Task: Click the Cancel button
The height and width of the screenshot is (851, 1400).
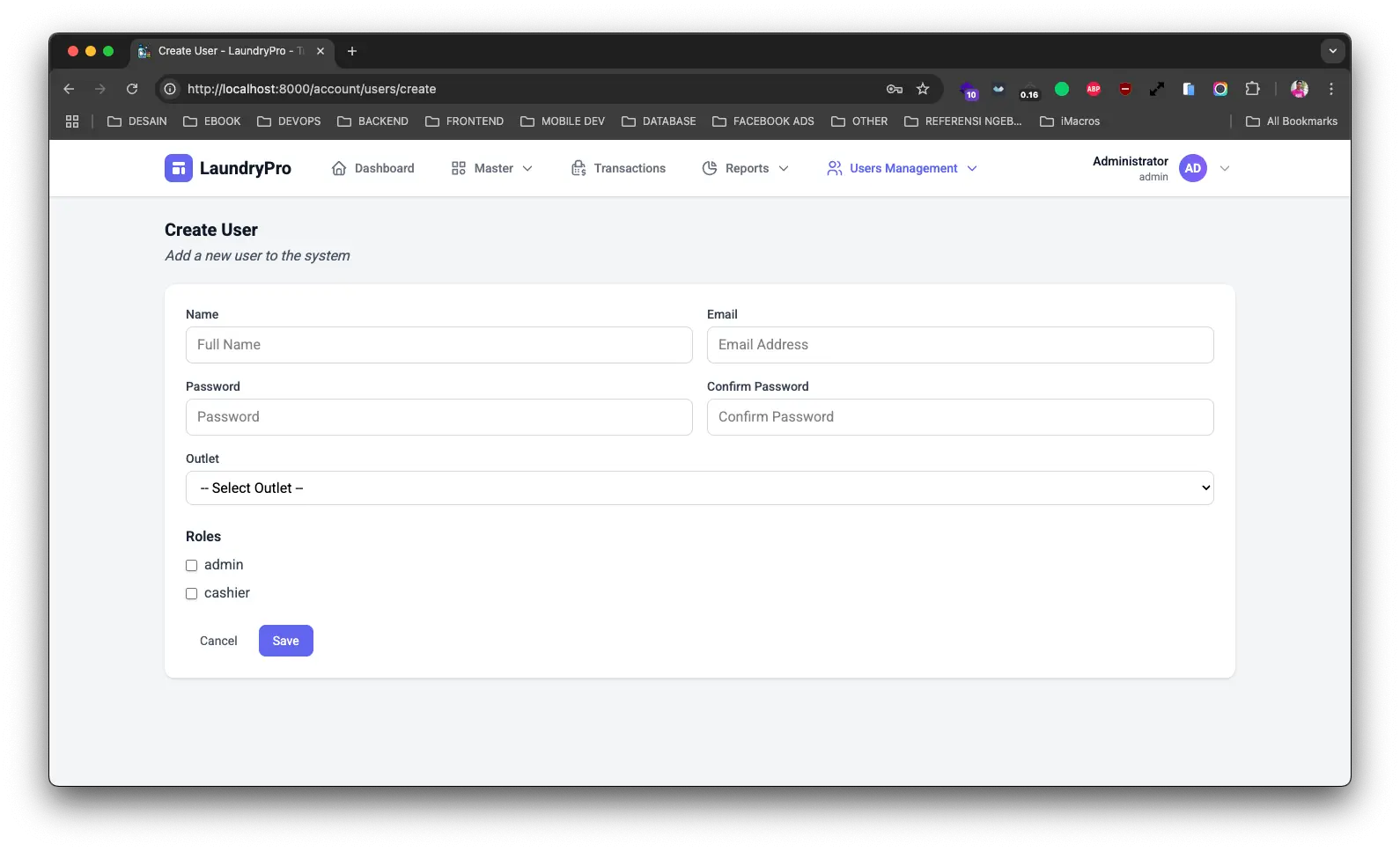Action: coord(218,641)
